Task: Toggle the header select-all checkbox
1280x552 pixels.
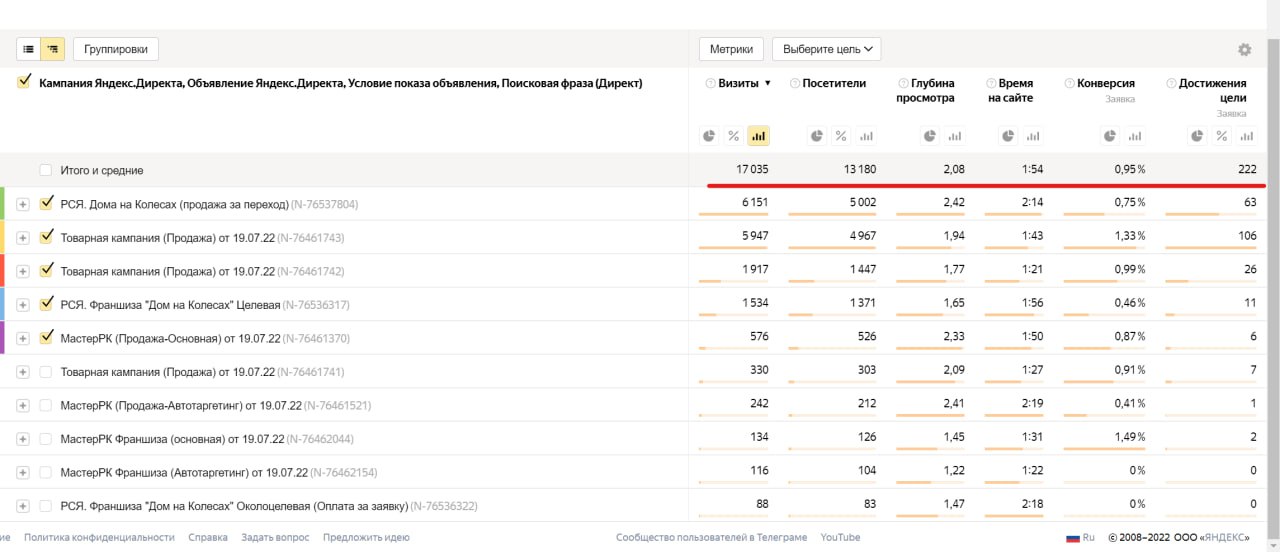Action: 24,83
